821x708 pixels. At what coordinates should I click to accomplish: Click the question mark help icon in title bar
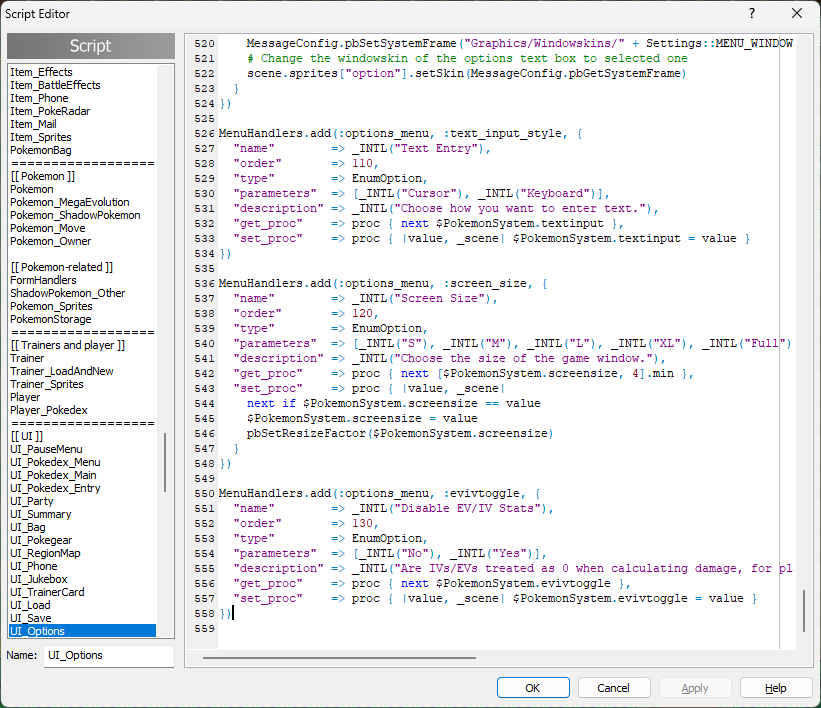tap(751, 14)
